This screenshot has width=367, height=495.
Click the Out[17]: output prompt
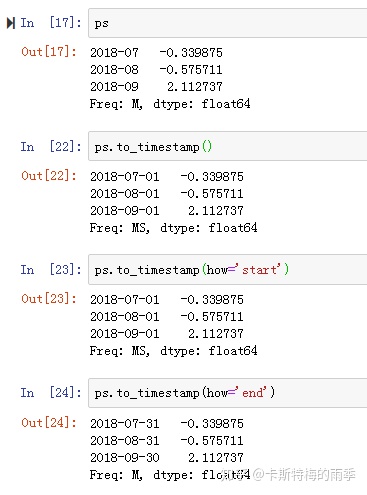pyautogui.click(x=49, y=52)
